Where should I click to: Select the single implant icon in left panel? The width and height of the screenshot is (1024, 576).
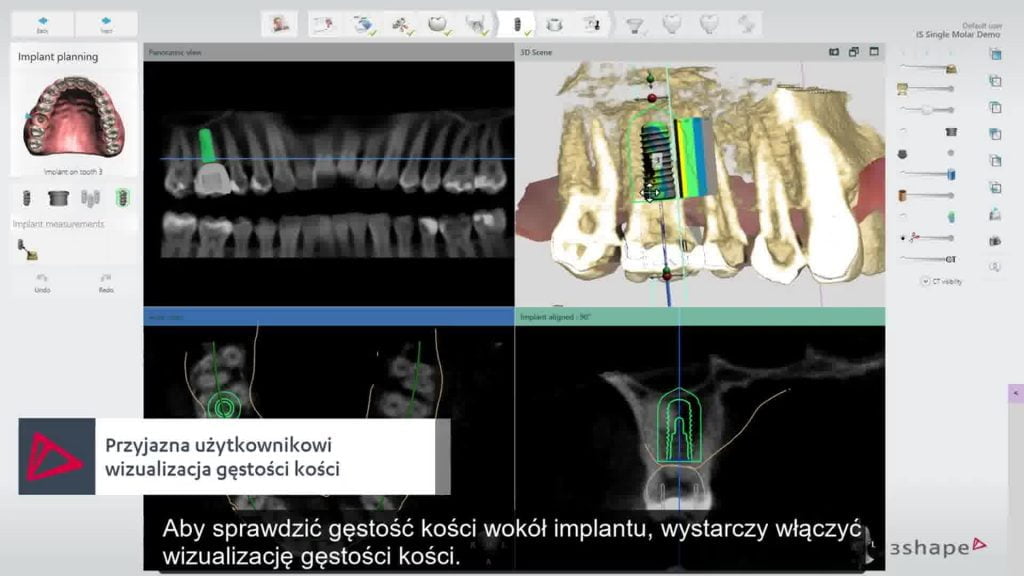coord(27,197)
